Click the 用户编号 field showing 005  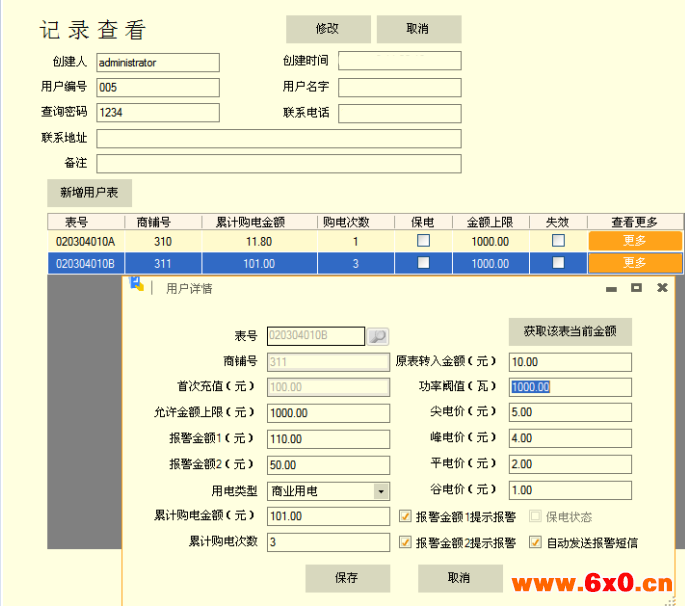[158, 87]
